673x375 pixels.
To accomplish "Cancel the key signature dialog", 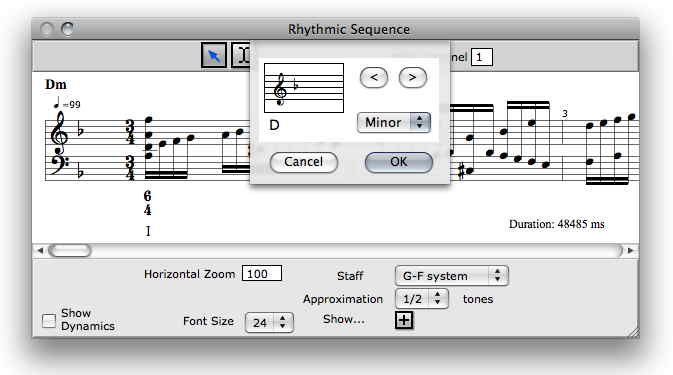I will click(x=304, y=162).
